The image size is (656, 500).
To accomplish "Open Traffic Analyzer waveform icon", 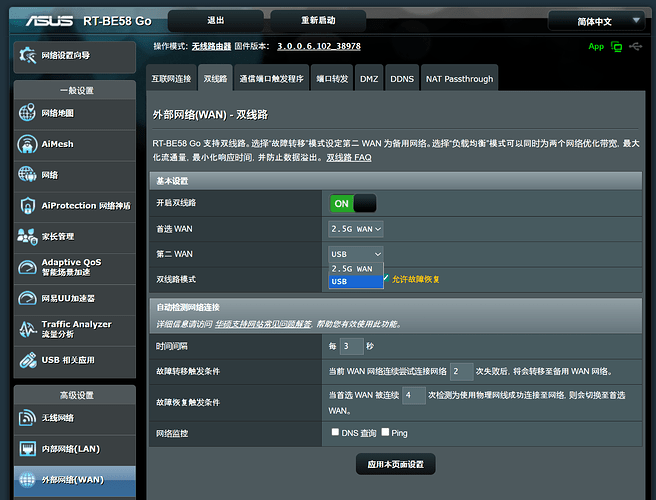I will [x=28, y=329].
